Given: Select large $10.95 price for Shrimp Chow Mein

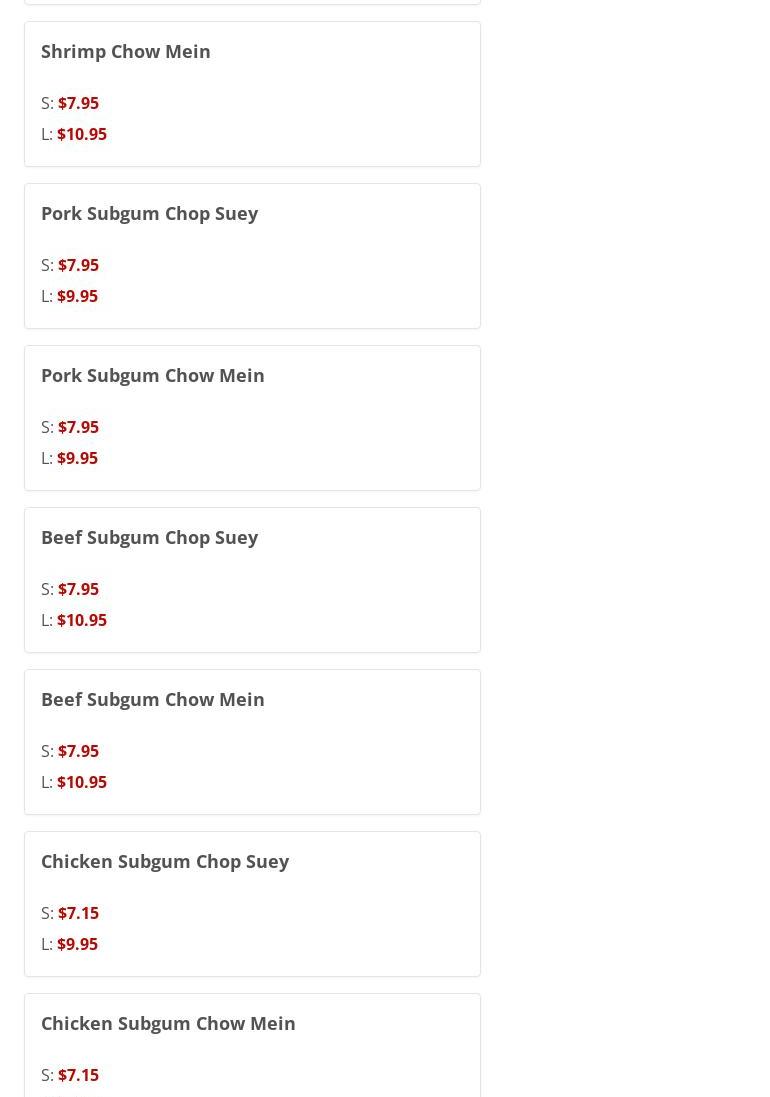Looking at the screenshot, I should (82, 134).
